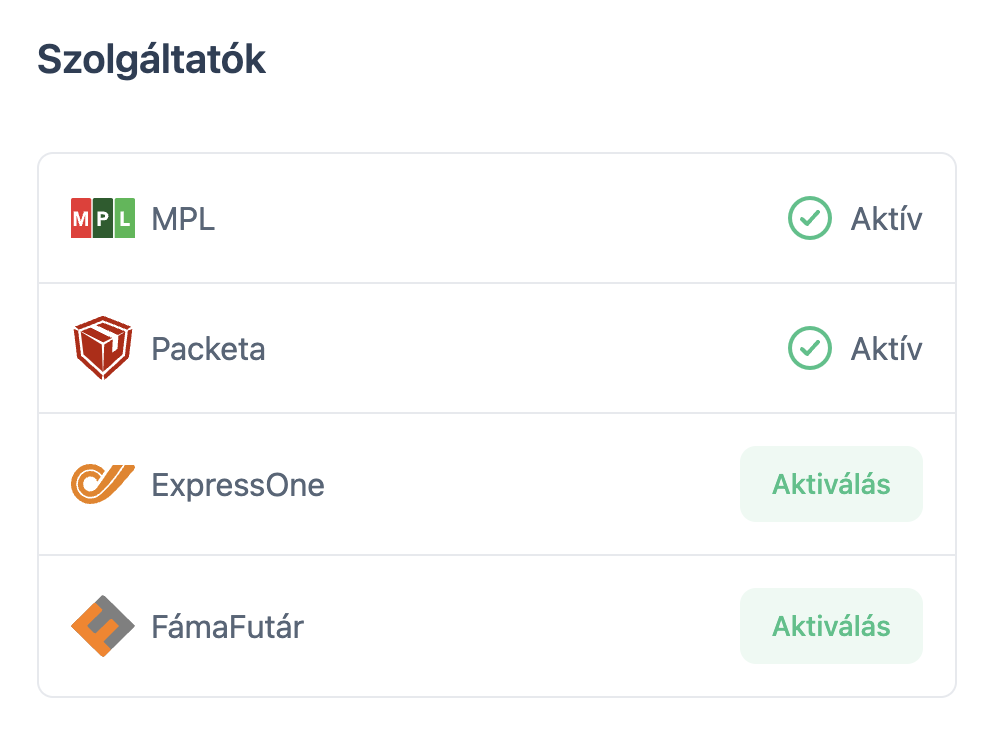Click blank middle area of the MPL row

pos(500,219)
